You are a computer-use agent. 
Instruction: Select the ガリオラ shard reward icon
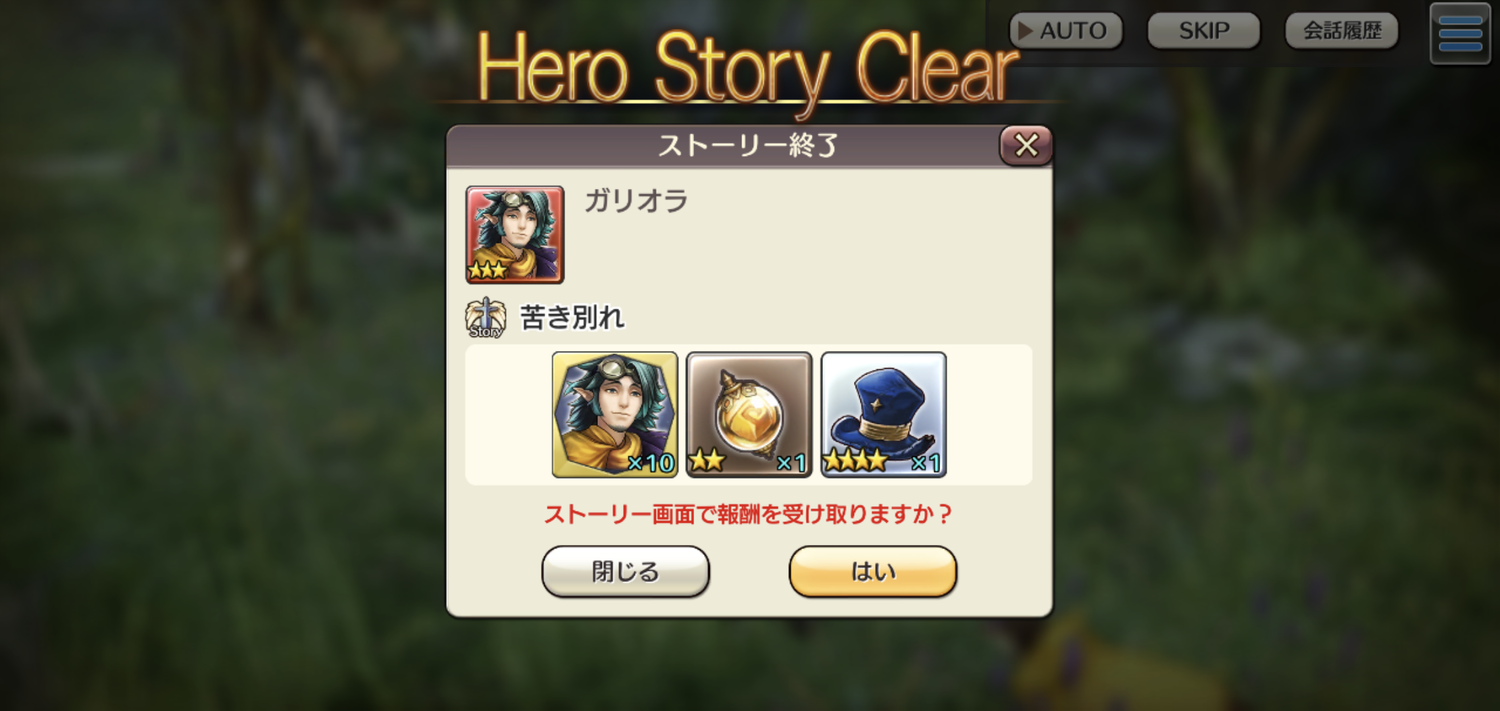[615, 414]
